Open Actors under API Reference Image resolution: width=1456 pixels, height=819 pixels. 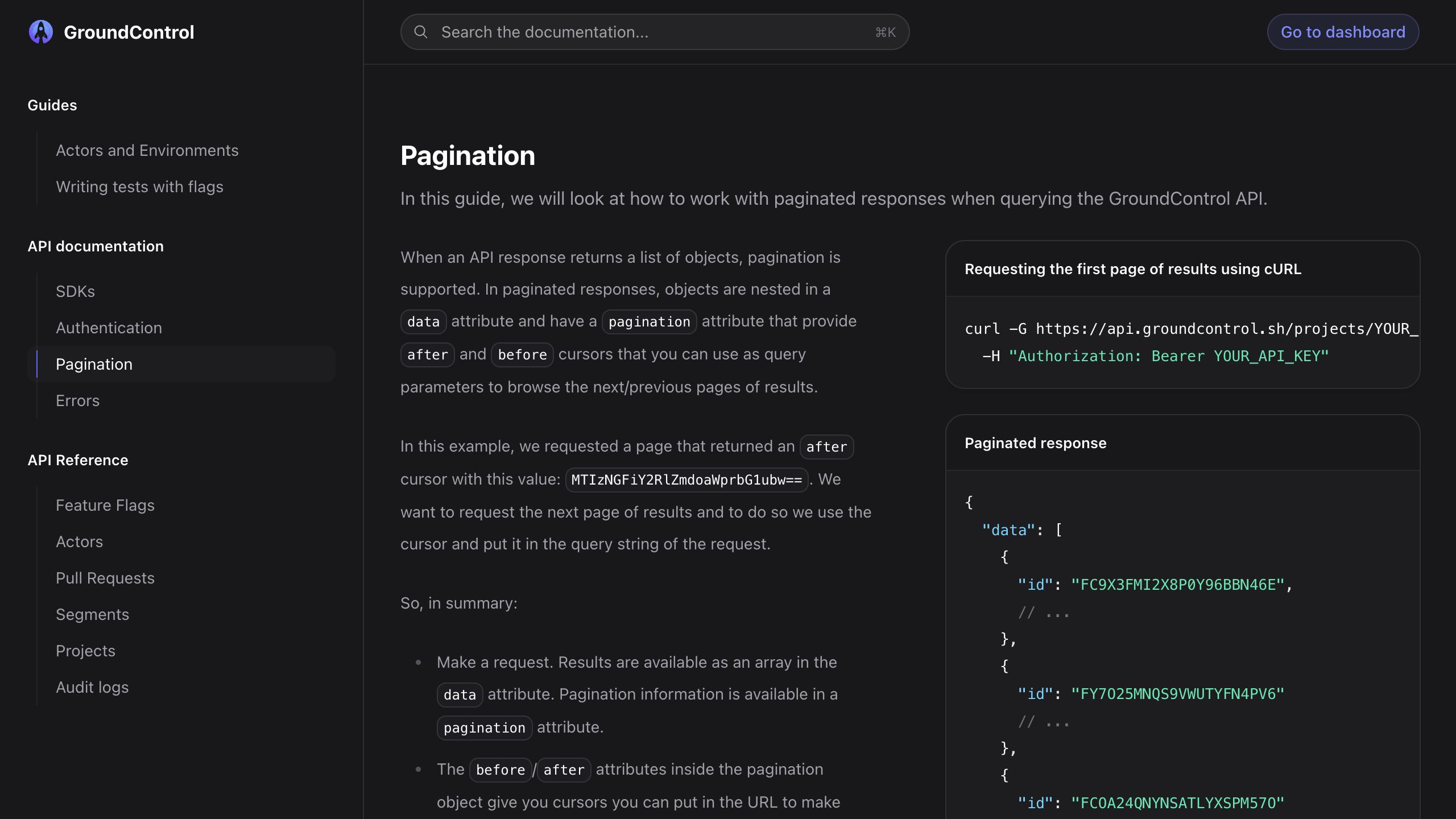[79, 541]
